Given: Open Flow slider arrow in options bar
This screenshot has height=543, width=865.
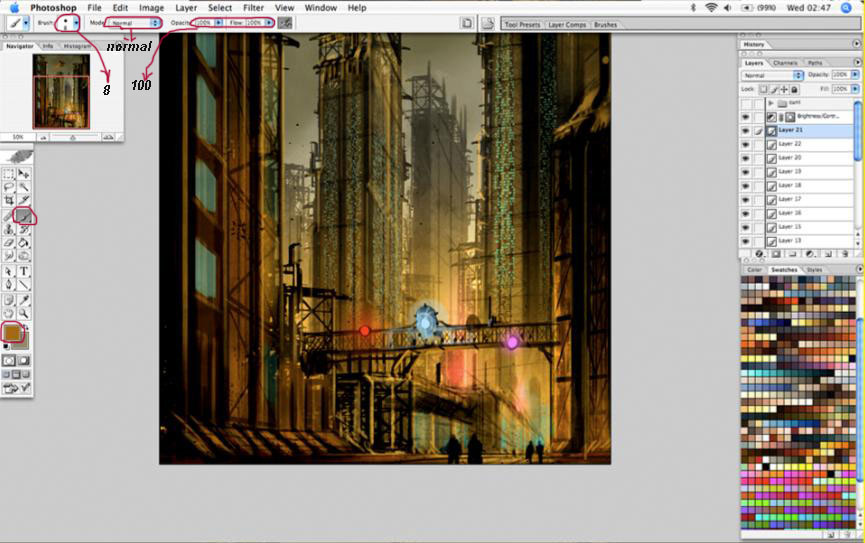Looking at the screenshot, I should [269, 23].
